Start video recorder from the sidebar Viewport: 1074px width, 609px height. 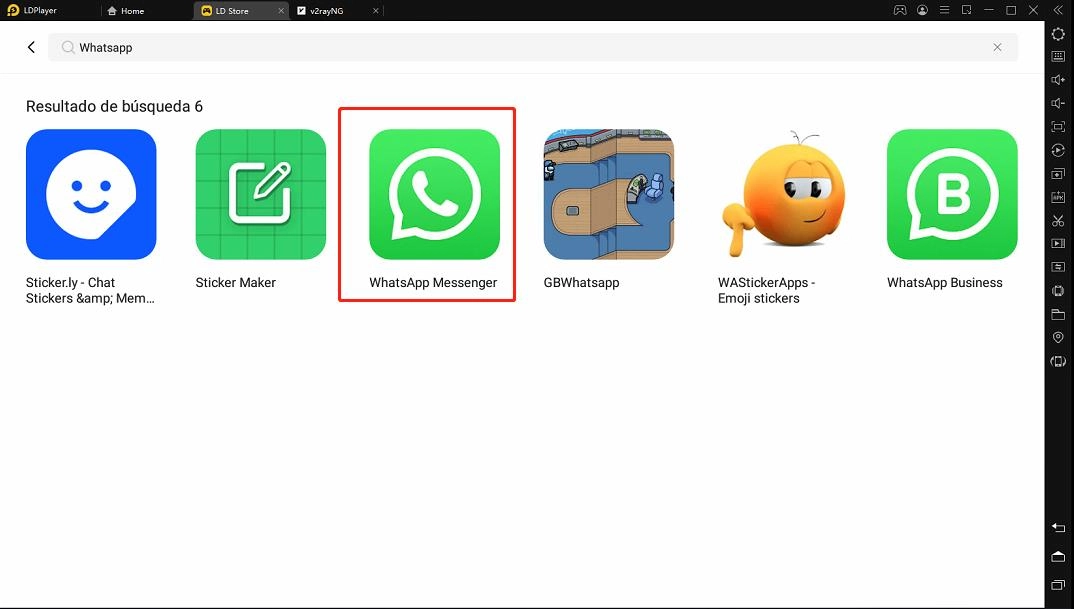click(1058, 243)
